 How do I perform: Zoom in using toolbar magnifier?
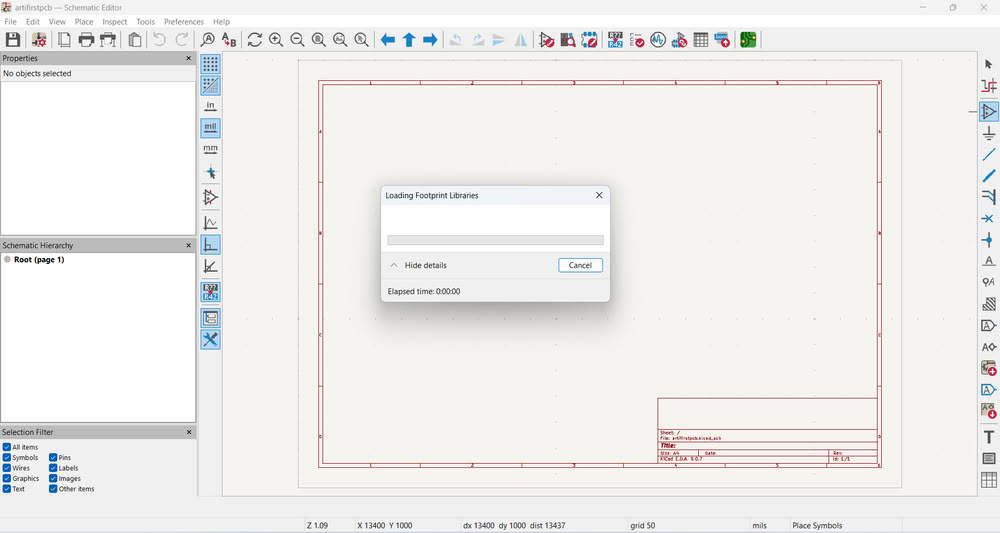[x=276, y=40]
